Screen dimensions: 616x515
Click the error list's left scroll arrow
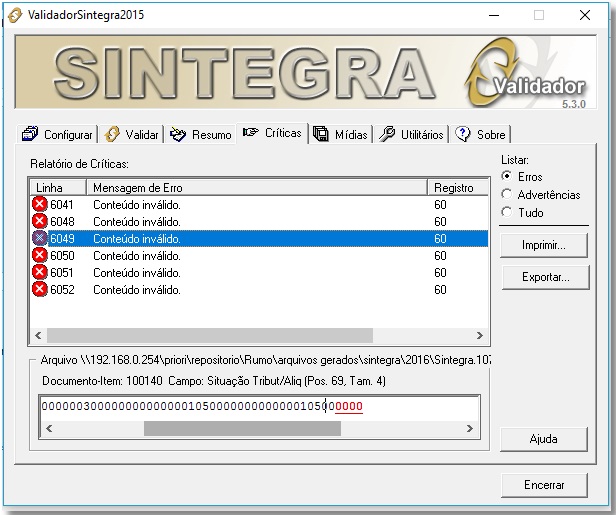point(38,335)
